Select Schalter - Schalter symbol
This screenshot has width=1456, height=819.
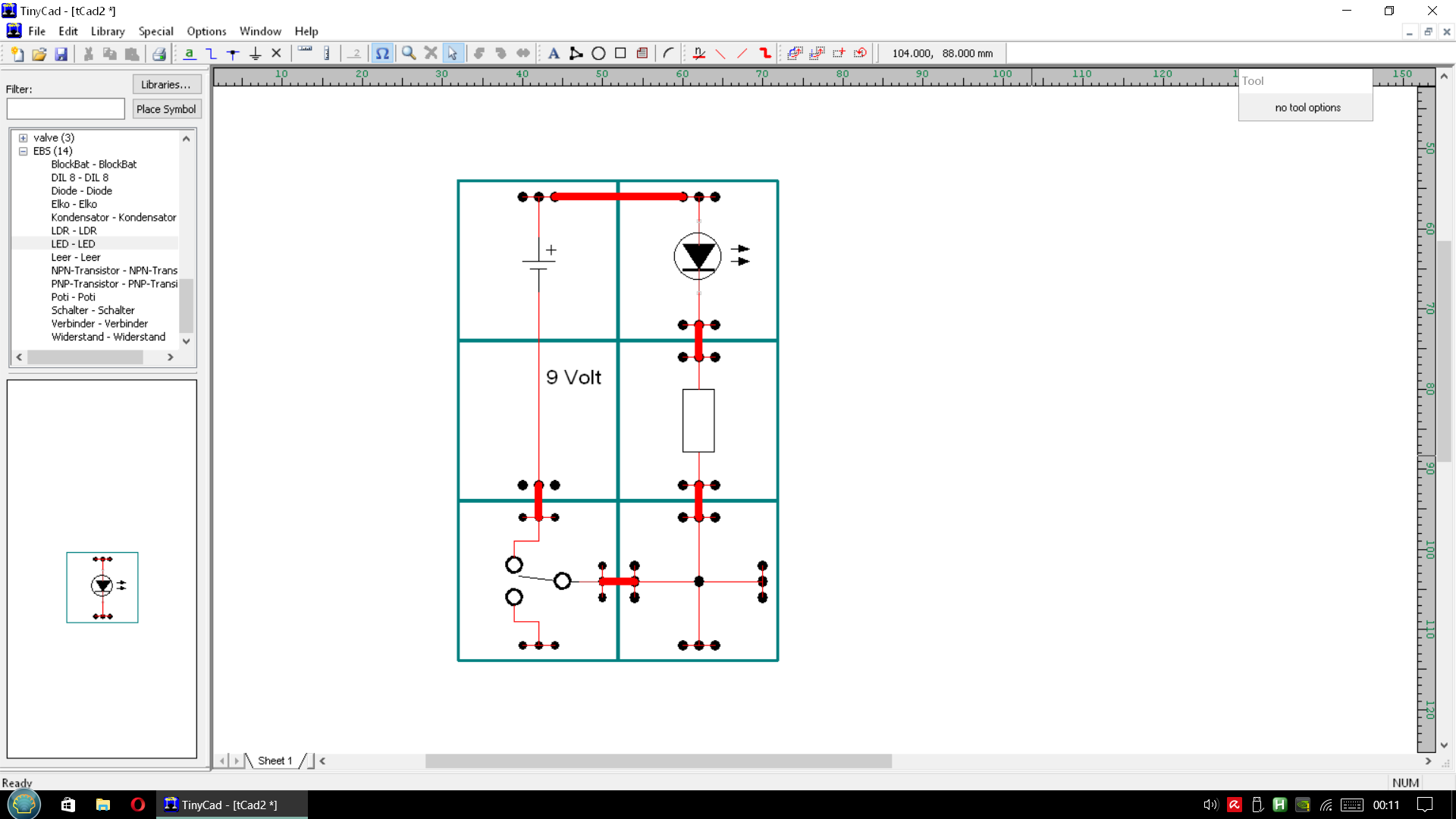(x=93, y=311)
